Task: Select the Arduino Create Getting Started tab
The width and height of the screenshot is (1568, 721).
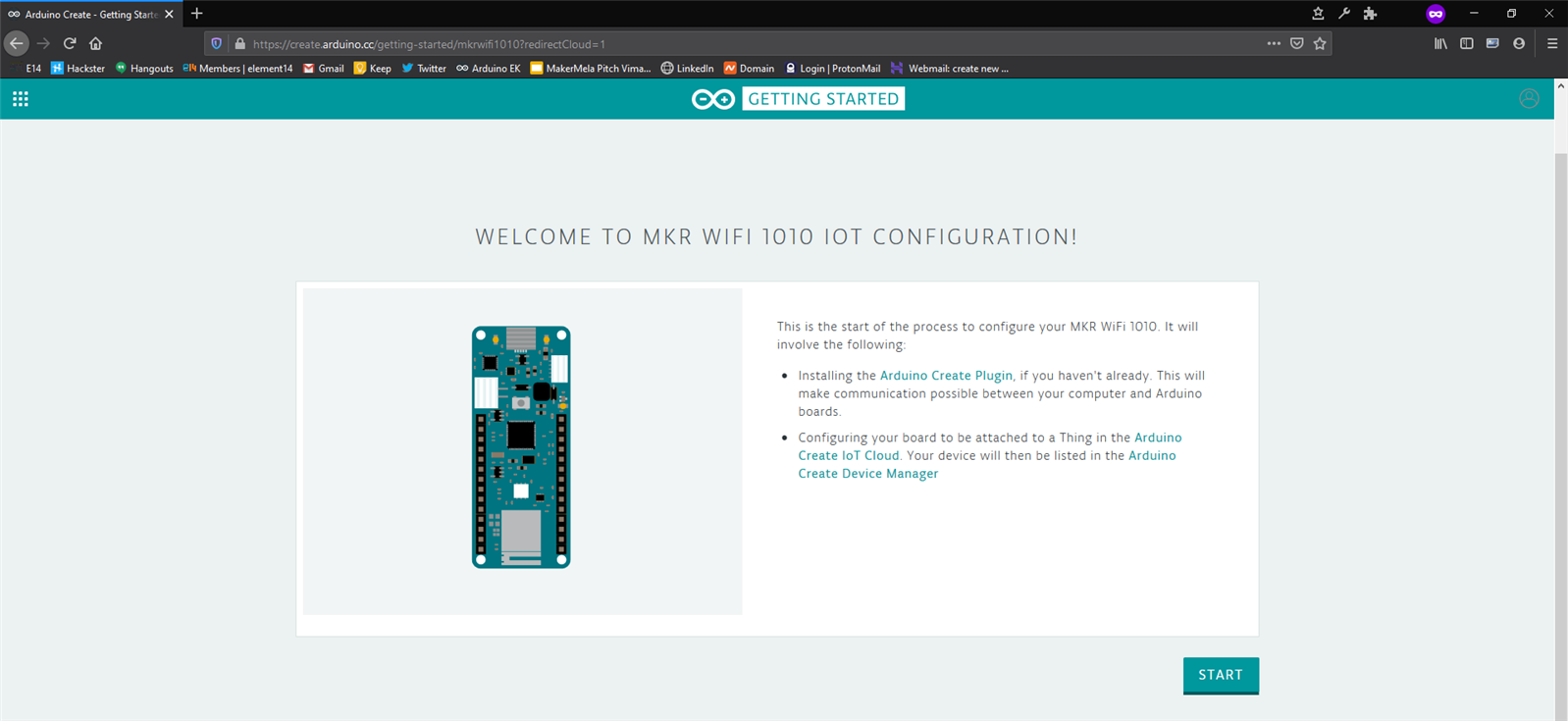Action: point(90,14)
